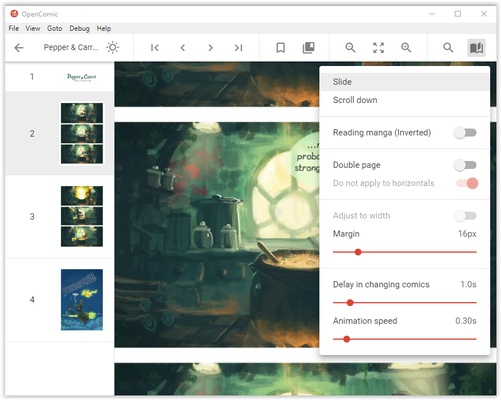Image resolution: width=501 pixels, height=400 pixels.
Task: Open the View menu
Action: coord(33,28)
